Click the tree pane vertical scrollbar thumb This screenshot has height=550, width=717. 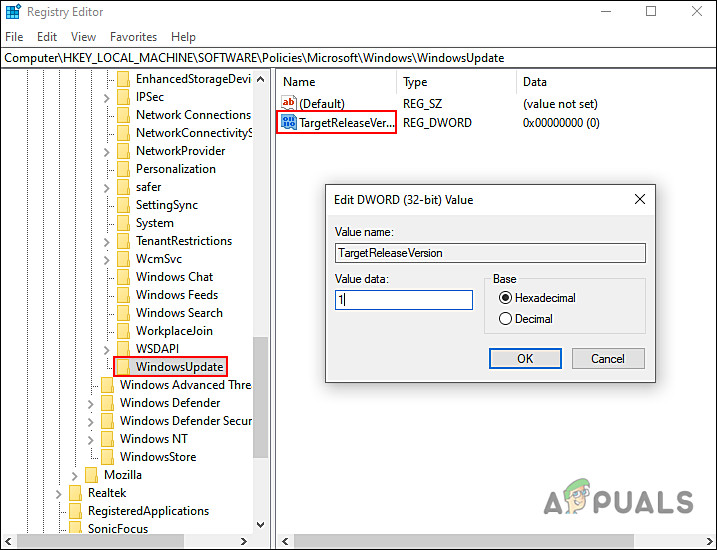pos(261,397)
